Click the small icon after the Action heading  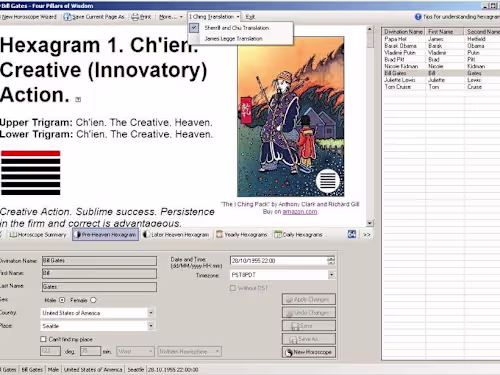78,99
